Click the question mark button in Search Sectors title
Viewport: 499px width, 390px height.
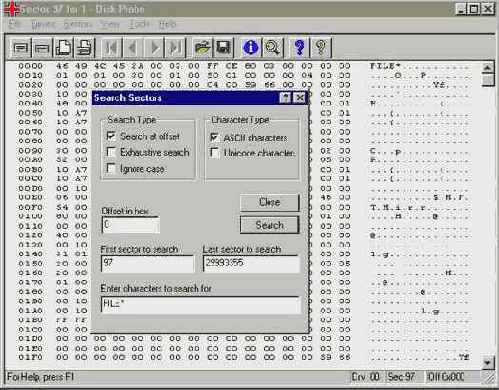coord(285,98)
